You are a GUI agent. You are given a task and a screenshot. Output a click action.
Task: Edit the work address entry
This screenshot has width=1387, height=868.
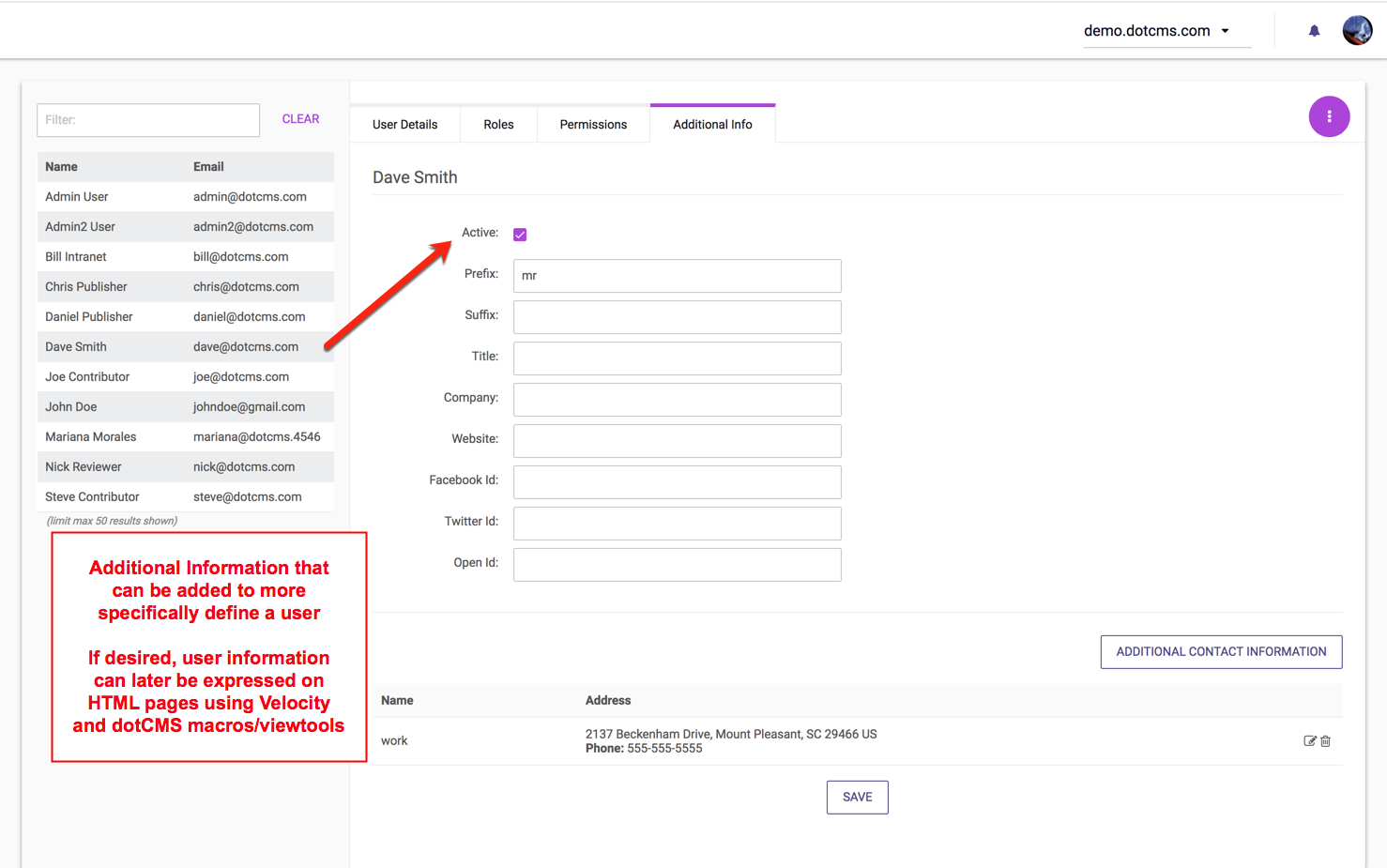pos(1310,741)
